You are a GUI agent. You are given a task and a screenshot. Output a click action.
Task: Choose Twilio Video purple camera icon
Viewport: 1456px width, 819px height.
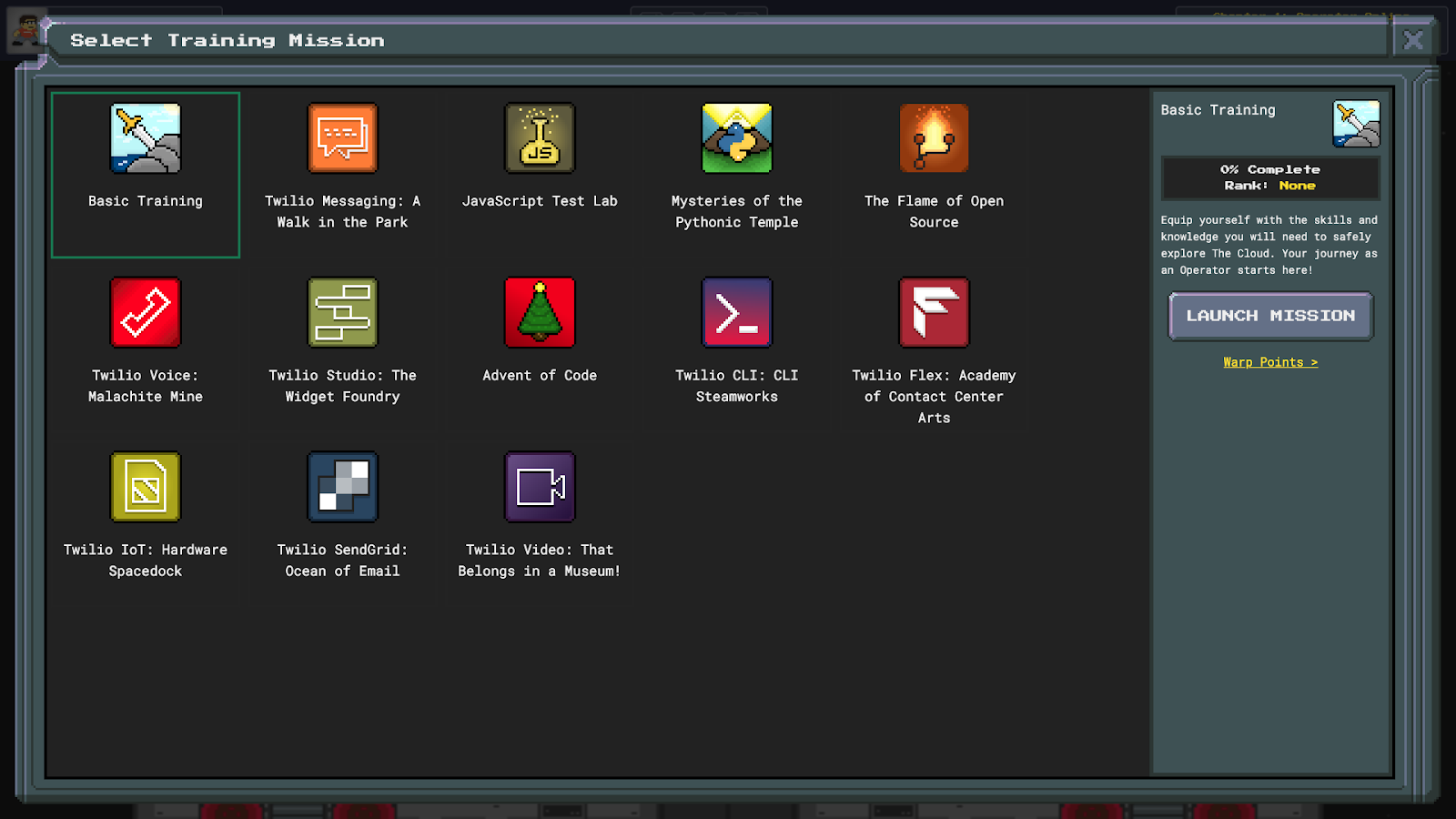pos(540,487)
